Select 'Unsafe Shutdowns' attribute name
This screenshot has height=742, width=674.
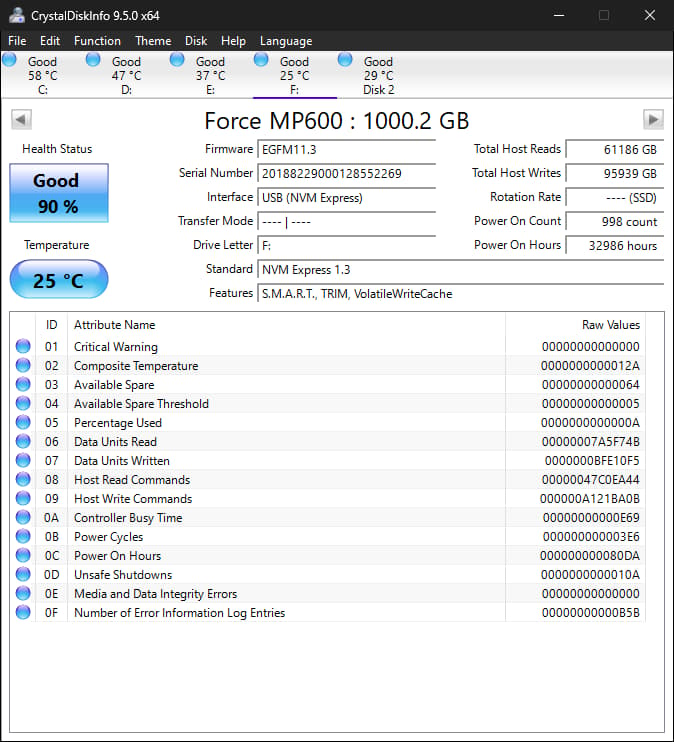123,574
